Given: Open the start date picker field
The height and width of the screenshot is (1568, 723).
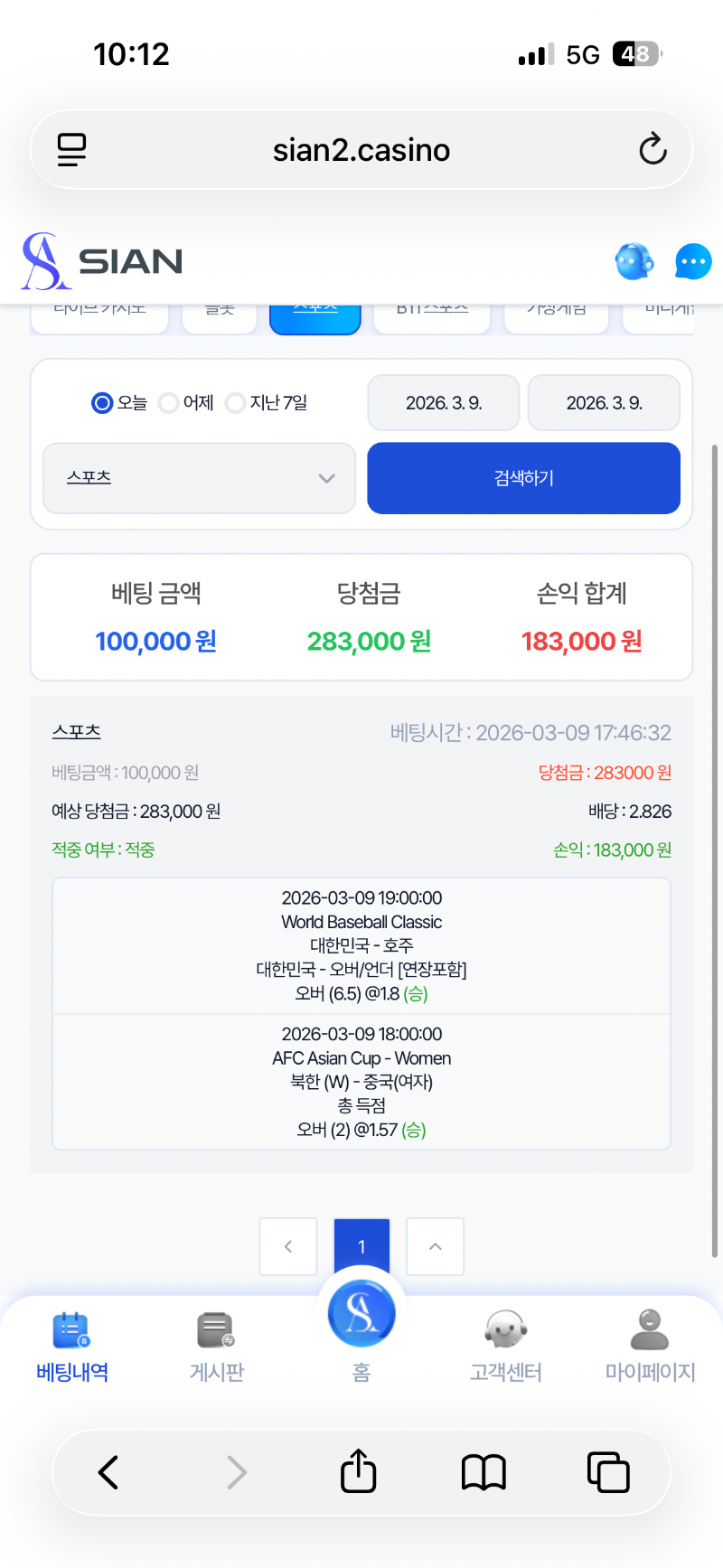Looking at the screenshot, I should [444, 403].
